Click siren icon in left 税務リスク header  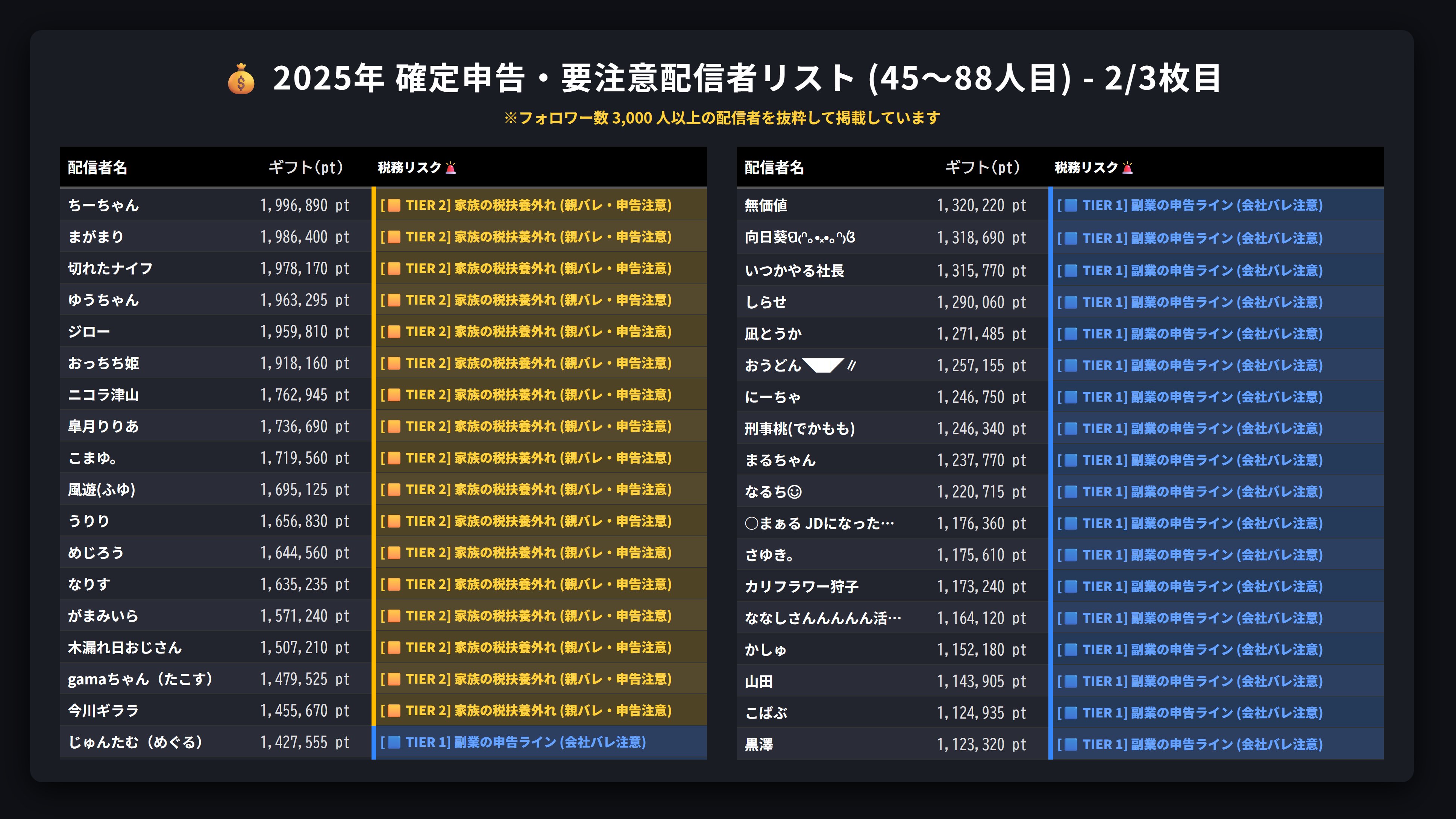tap(450, 168)
